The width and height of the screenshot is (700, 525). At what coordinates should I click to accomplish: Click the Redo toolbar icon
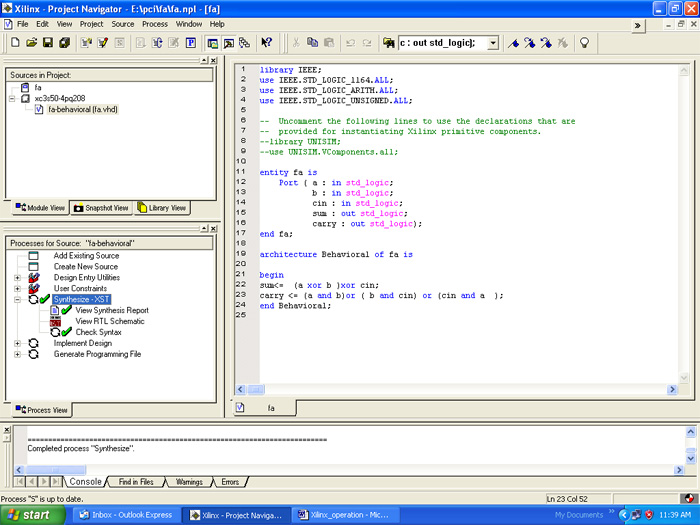(367, 43)
